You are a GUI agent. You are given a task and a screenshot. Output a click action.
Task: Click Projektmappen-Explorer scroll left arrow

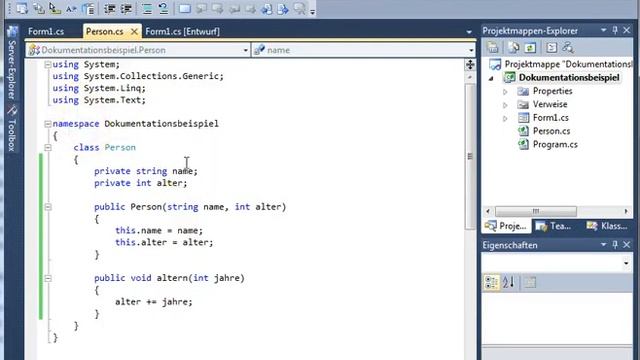pyautogui.click(x=487, y=211)
